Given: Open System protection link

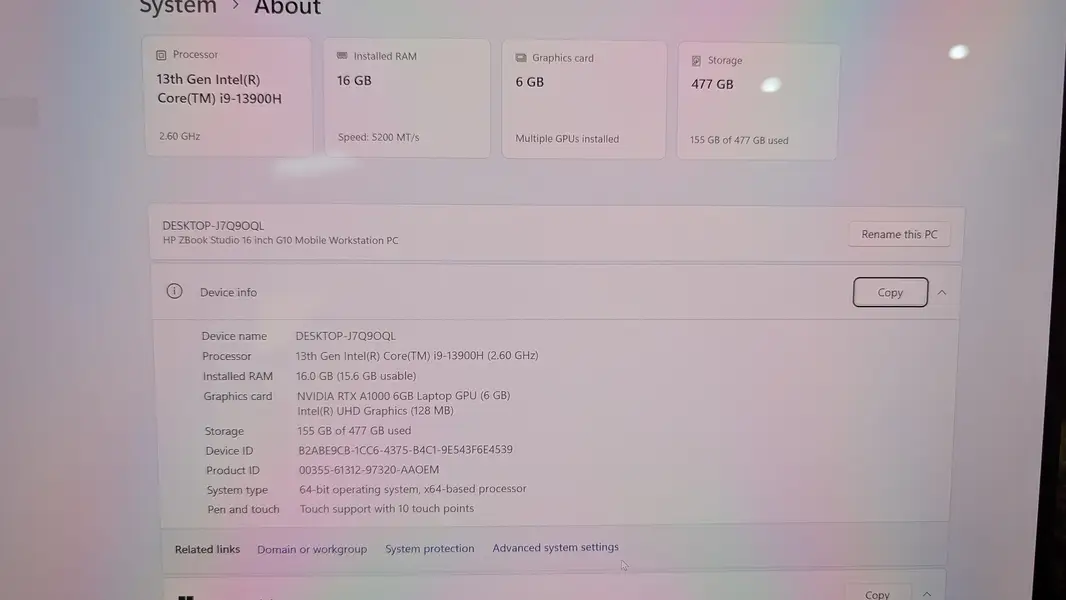Looking at the screenshot, I should coord(430,548).
